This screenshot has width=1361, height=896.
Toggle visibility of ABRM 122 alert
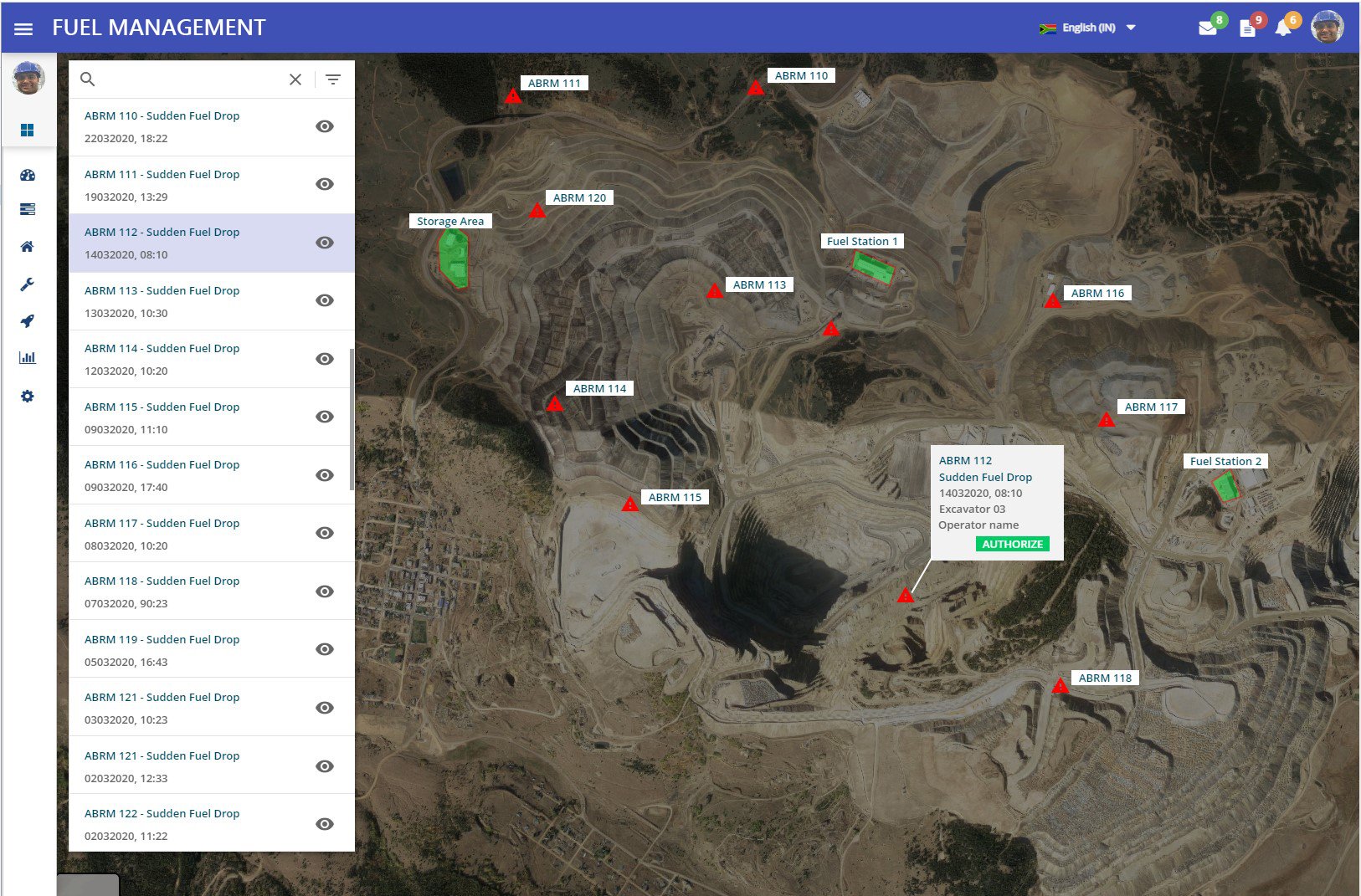[x=325, y=824]
